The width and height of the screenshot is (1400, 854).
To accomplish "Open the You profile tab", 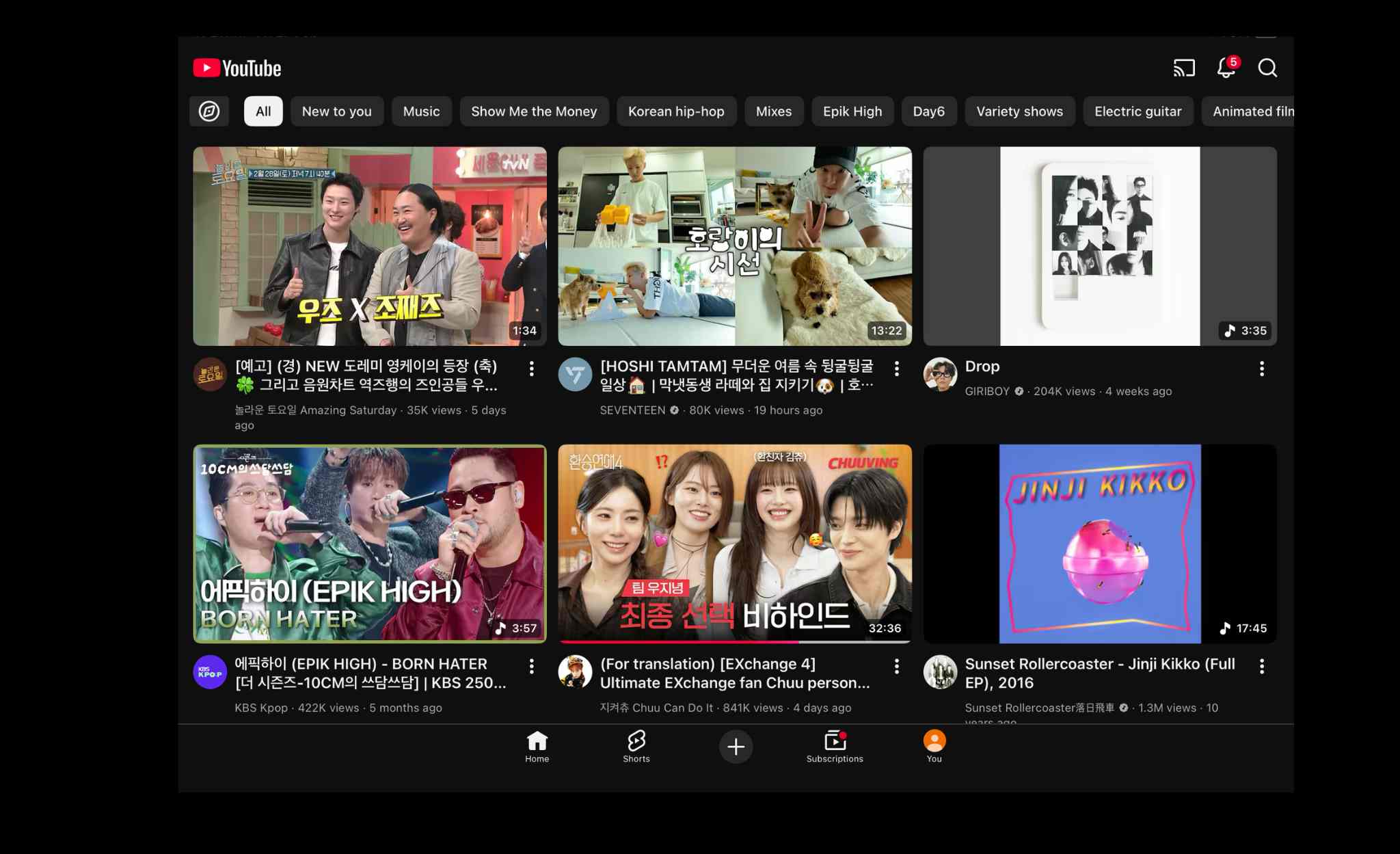I will coord(934,746).
